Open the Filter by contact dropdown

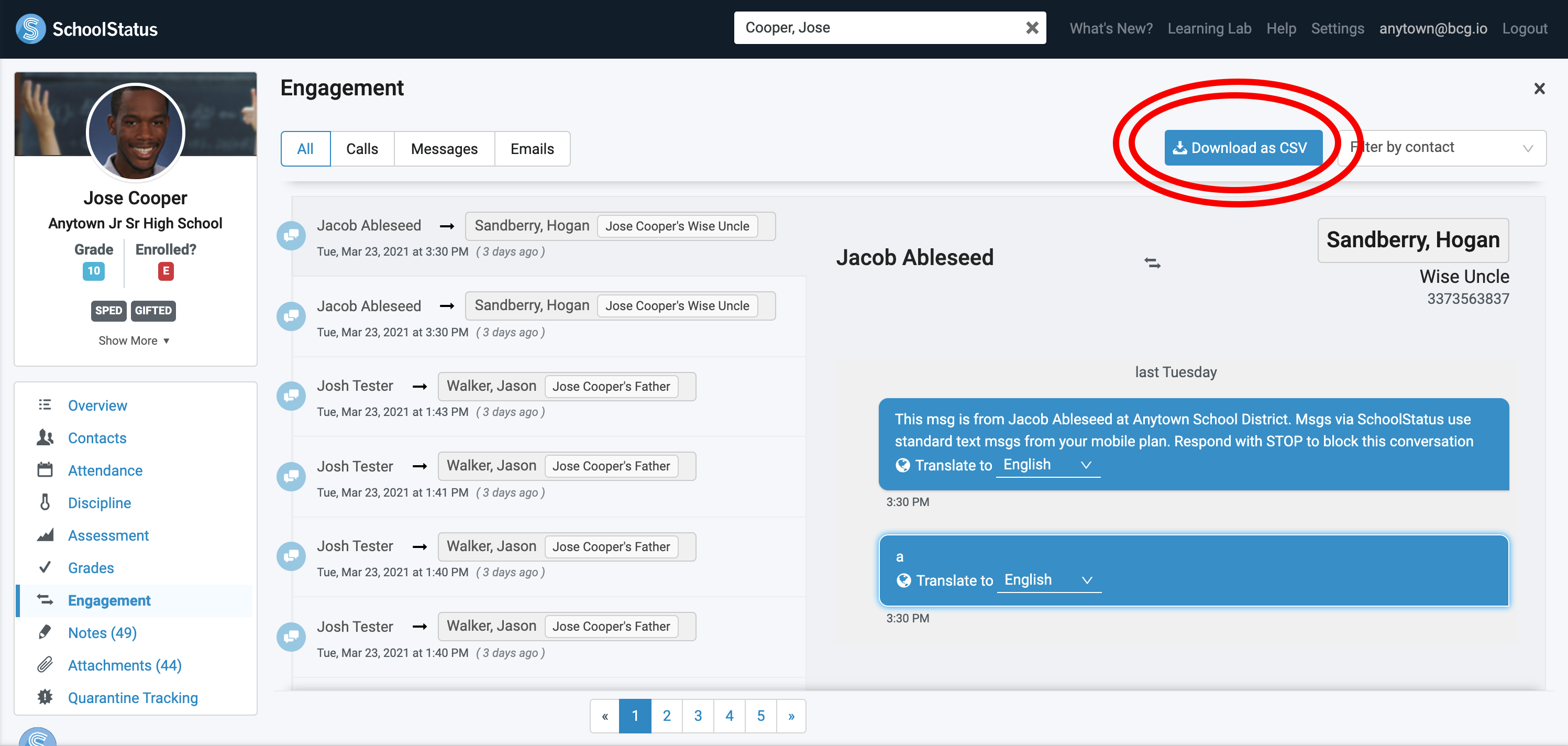1441,148
